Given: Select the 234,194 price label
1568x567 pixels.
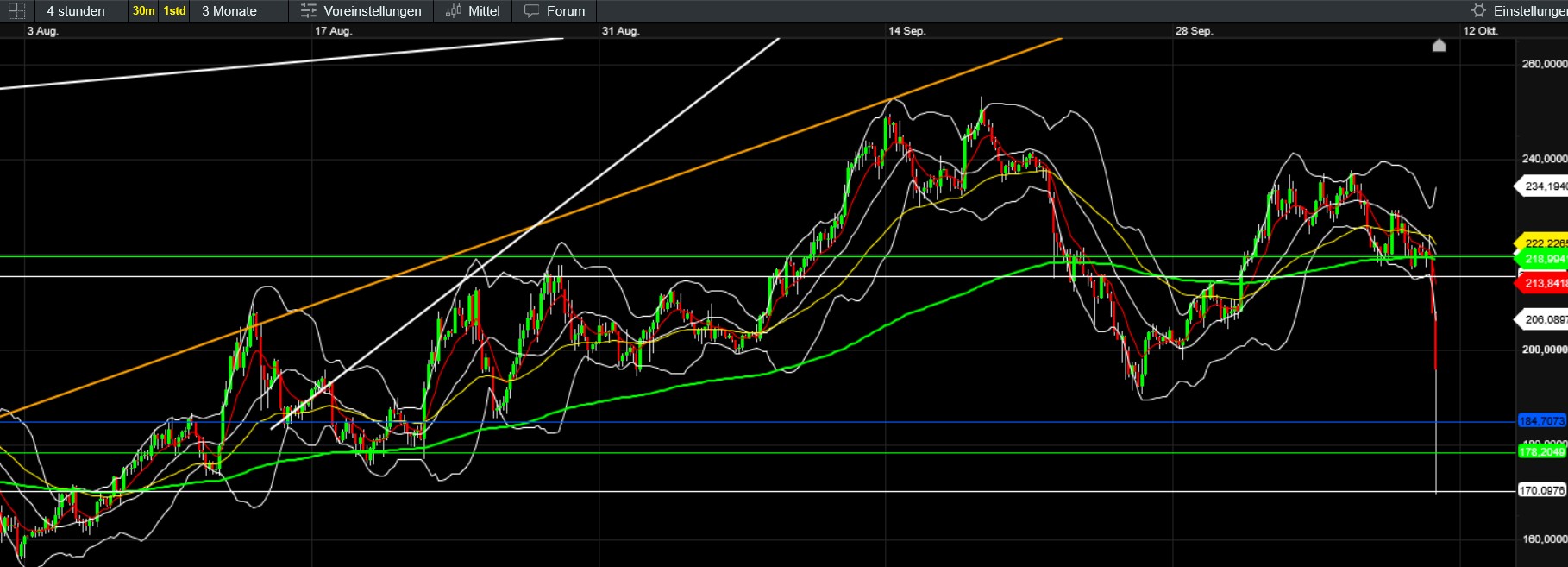Looking at the screenshot, I should click(1542, 186).
